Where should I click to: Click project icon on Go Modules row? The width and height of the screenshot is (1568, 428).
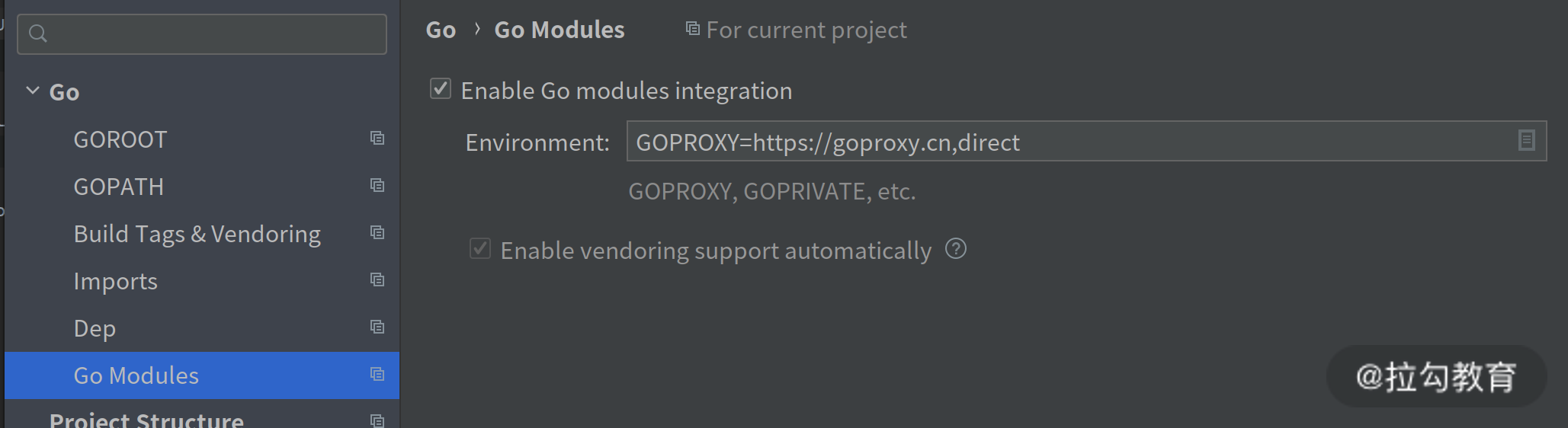click(377, 374)
